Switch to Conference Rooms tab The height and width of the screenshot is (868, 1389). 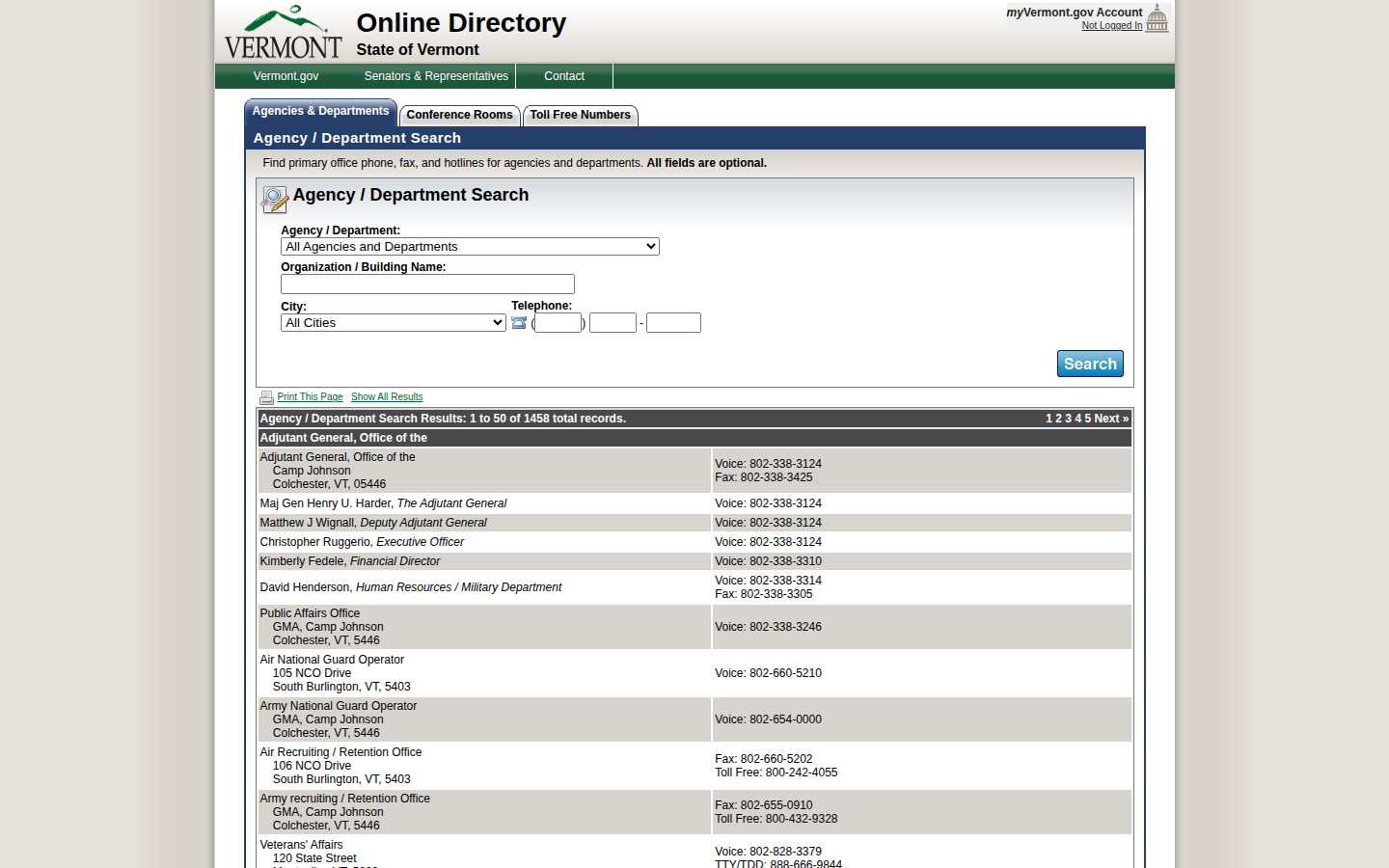[459, 115]
